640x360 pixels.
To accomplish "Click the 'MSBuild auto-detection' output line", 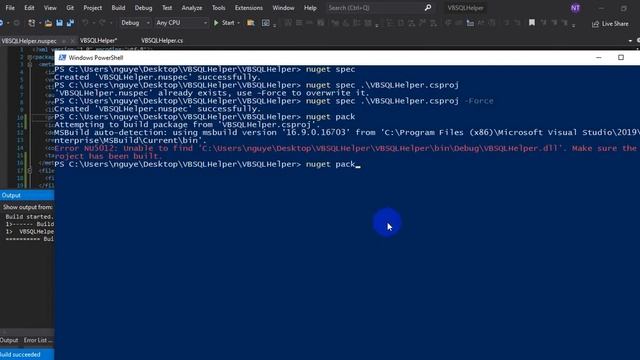I will (x=347, y=133).
